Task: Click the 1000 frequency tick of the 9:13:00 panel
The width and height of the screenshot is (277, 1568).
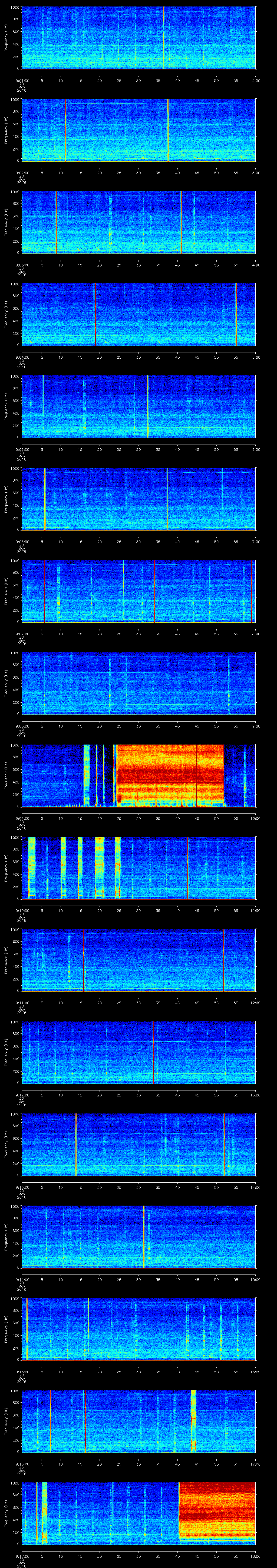Action: 15,1115
